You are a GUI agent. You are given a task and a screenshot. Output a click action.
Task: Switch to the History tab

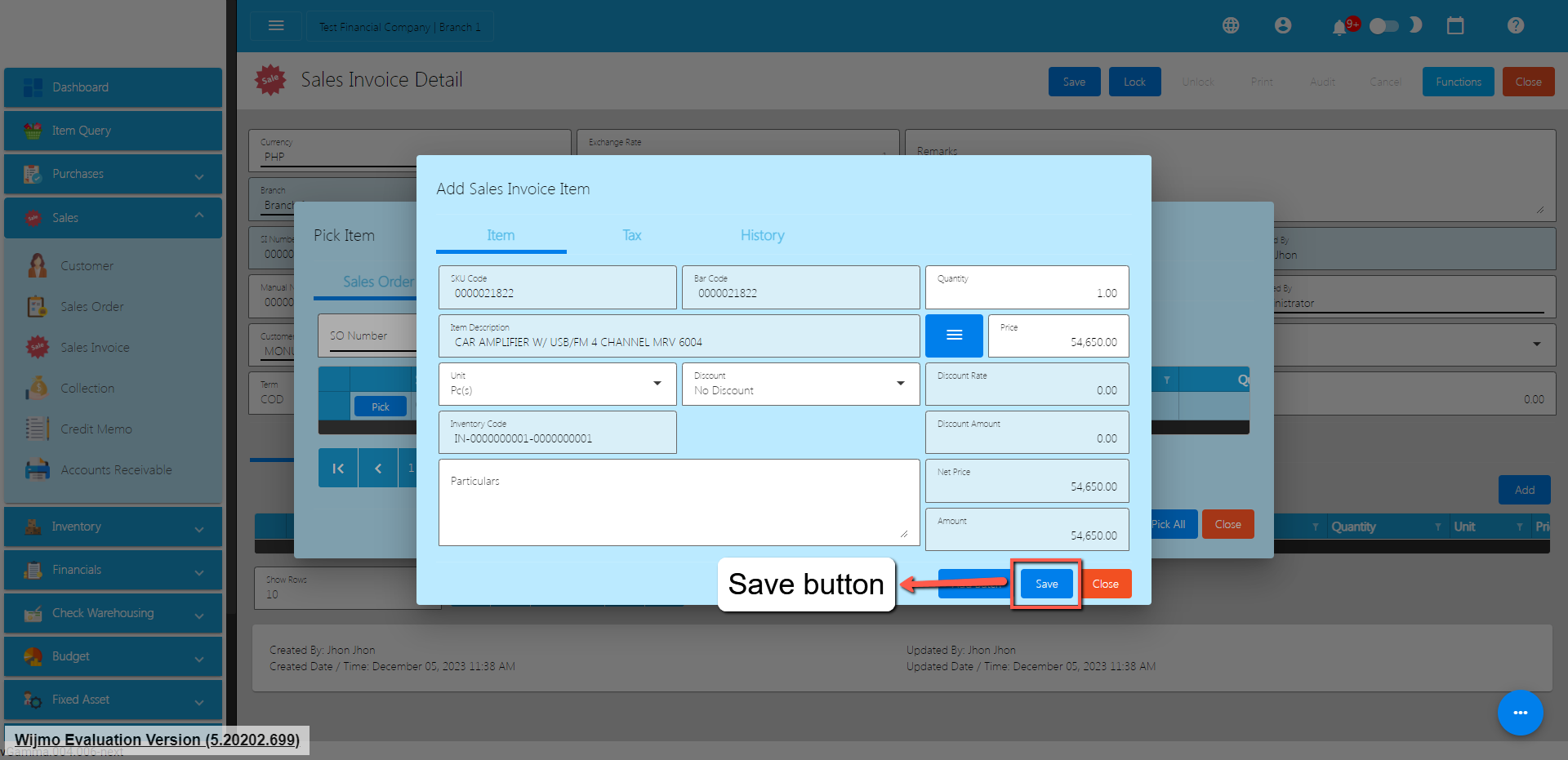(762, 236)
